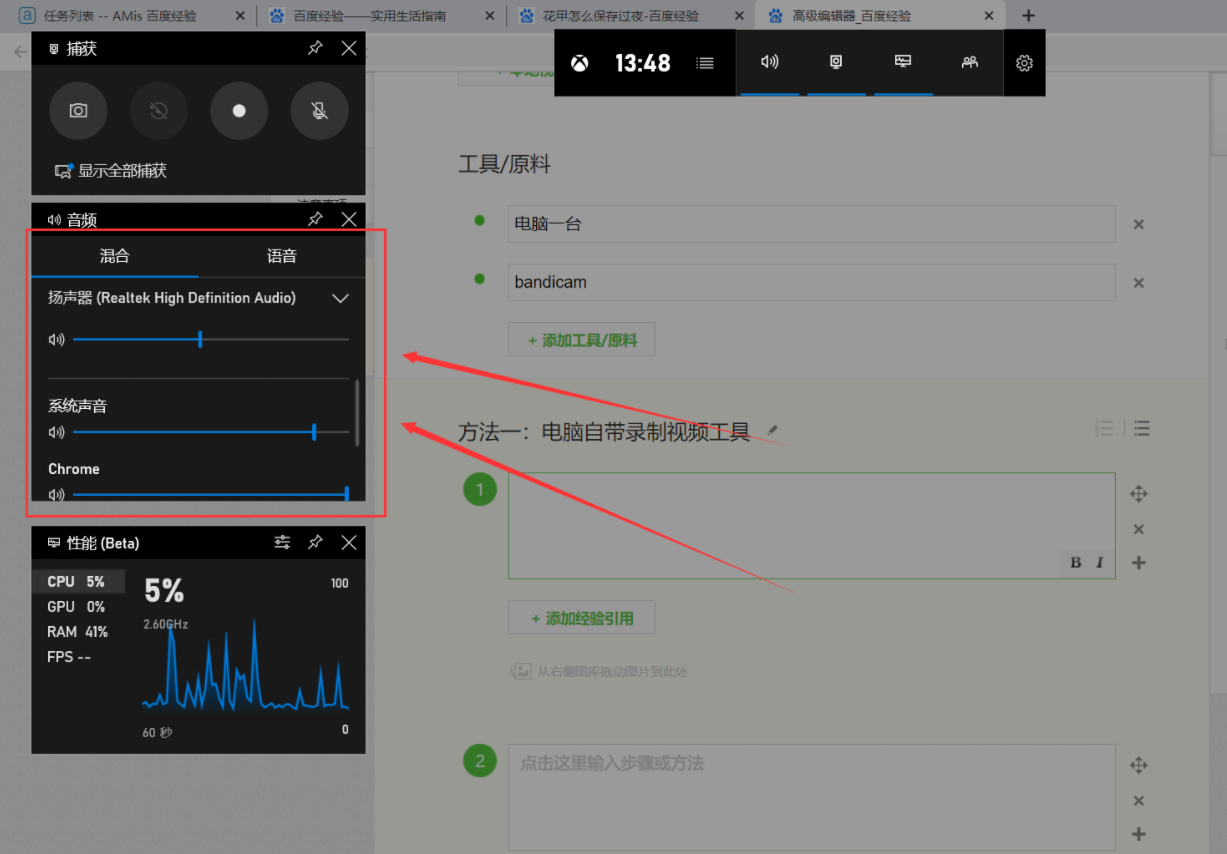The height and width of the screenshot is (854, 1227).
Task: Select the 混合 tab
Action: tap(115, 256)
